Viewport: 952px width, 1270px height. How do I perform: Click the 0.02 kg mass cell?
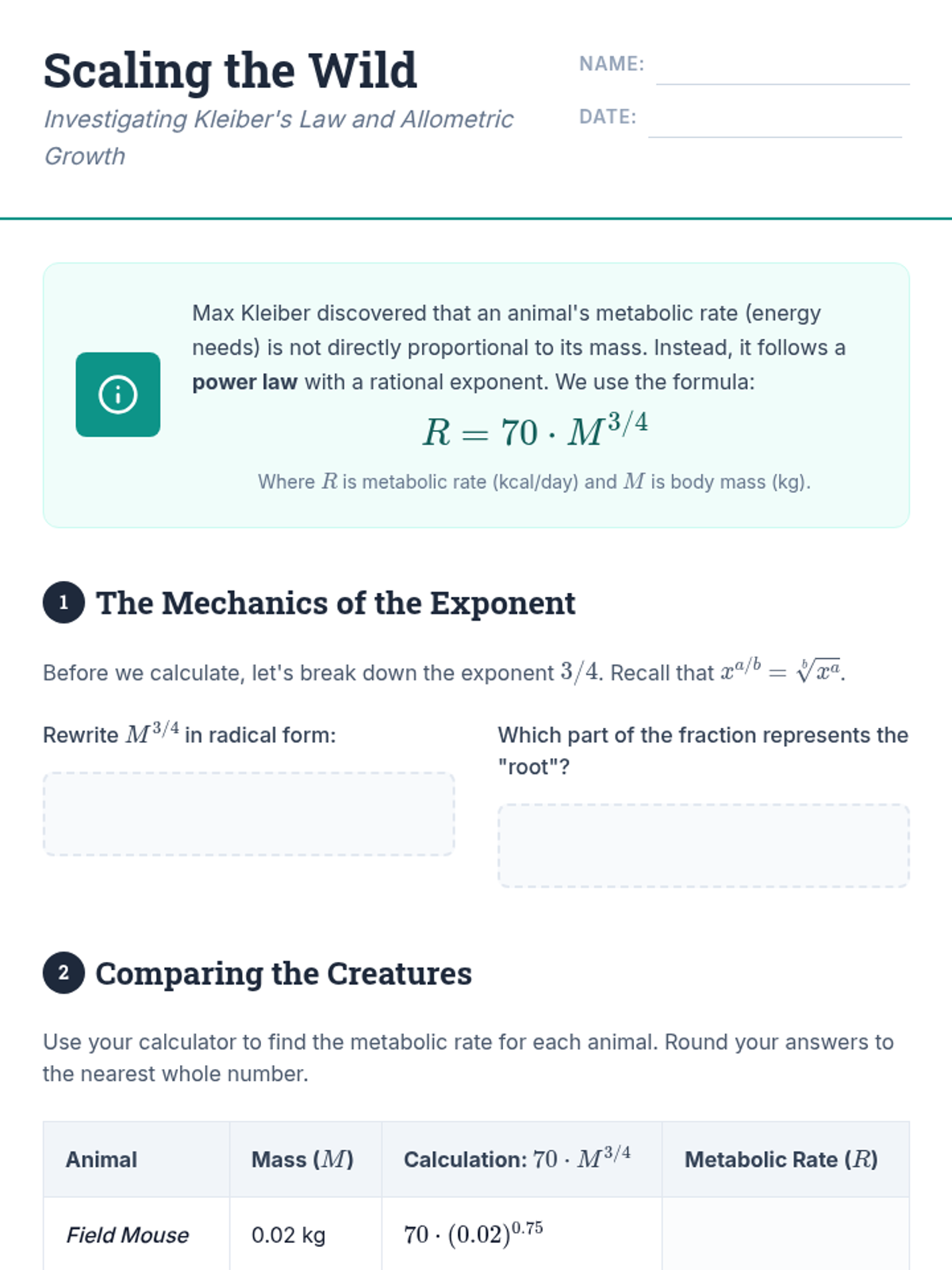point(288,1235)
